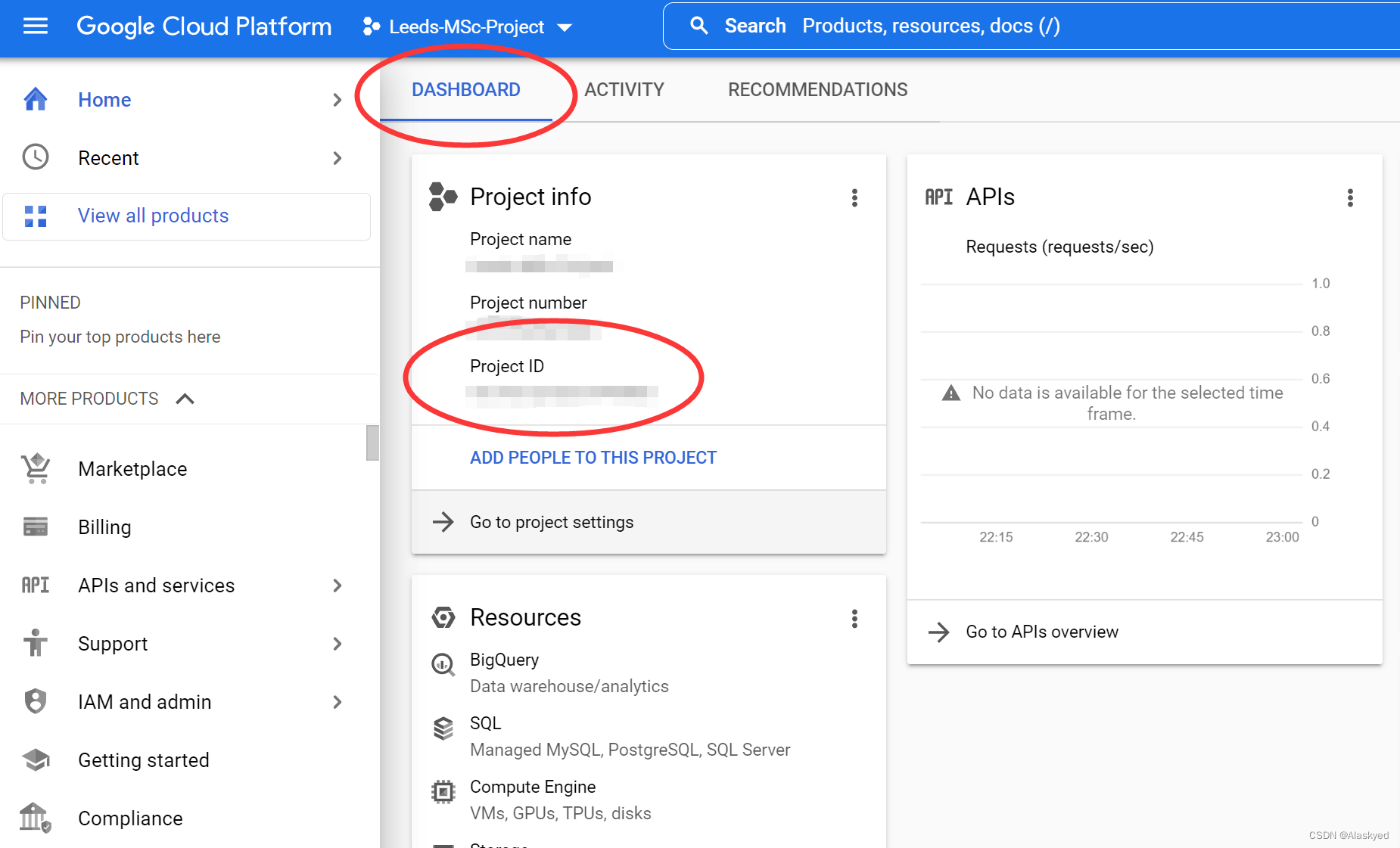This screenshot has width=1400, height=848.
Task: Open SQL resource link
Action: coord(485,723)
